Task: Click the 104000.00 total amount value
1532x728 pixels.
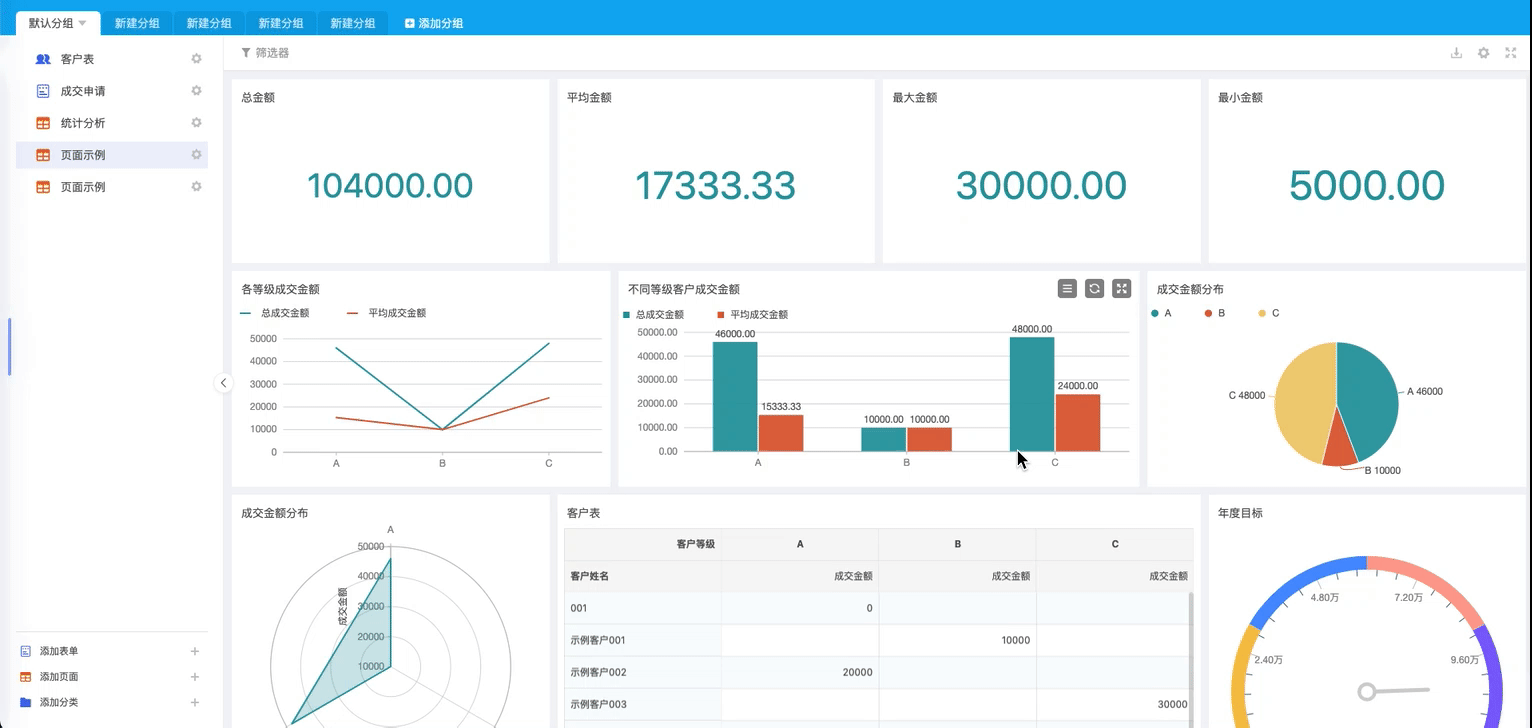Action: 390,185
